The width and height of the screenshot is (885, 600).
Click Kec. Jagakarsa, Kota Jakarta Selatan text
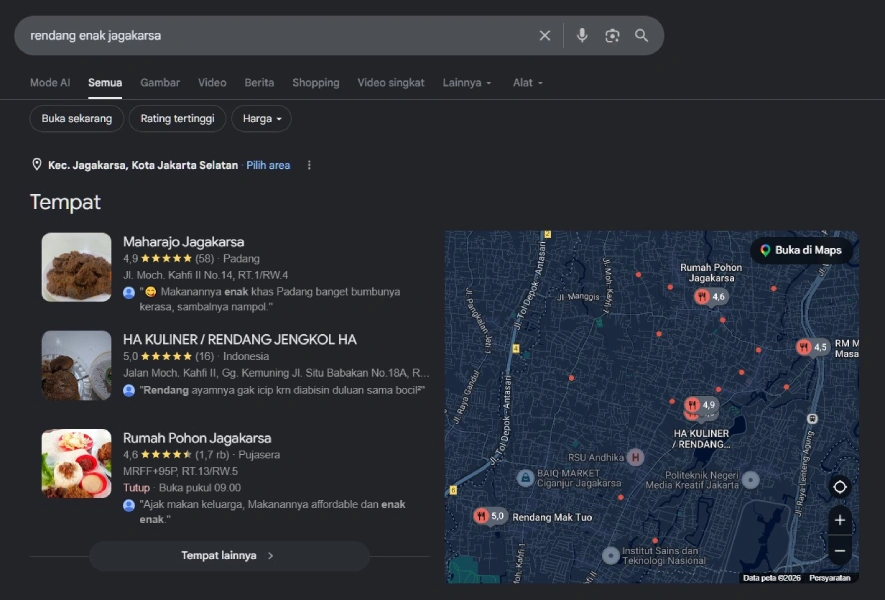tap(143, 165)
